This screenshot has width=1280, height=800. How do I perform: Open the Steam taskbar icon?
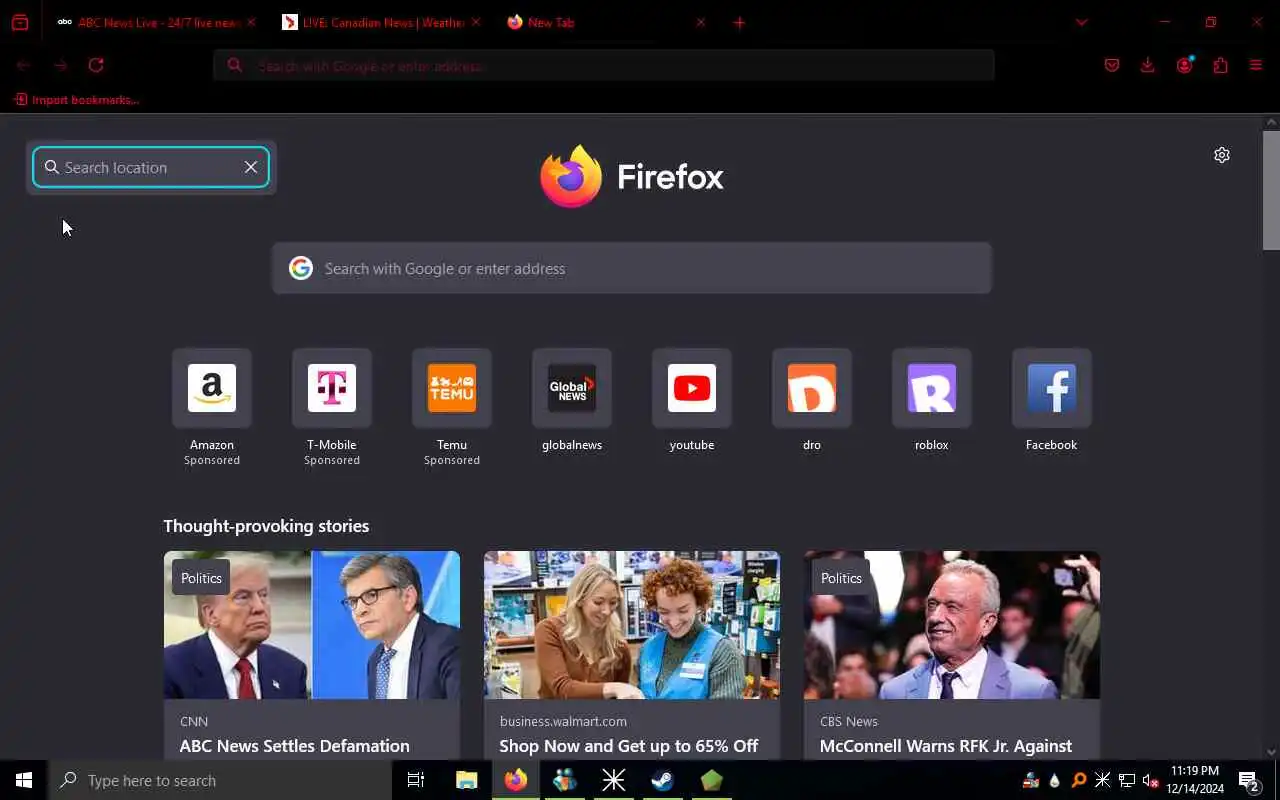pyautogui.click(x=662, y=780)
